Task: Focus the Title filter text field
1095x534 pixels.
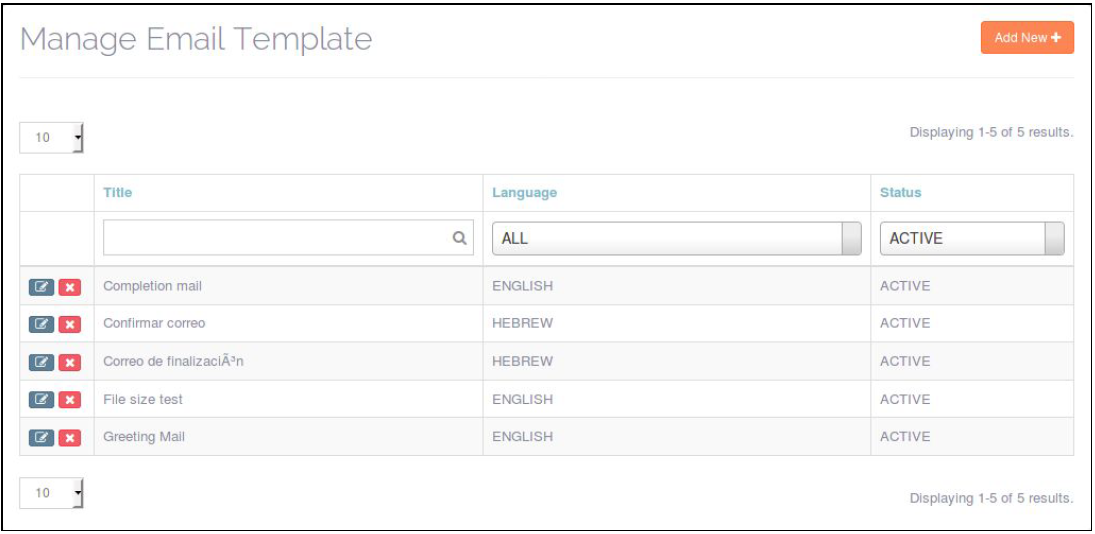Action: click(x=277, y=238)
